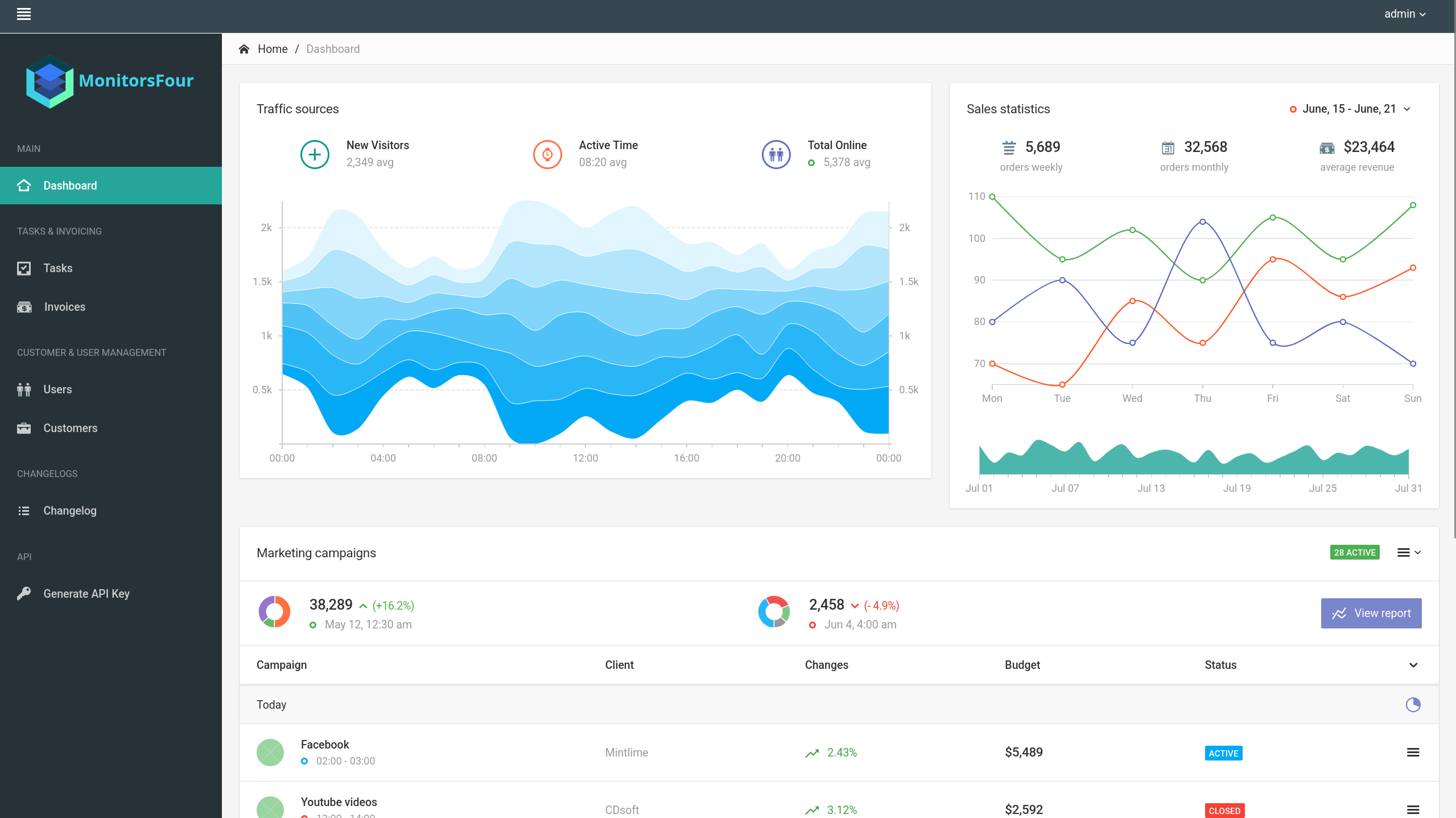
Task: Click the MonitorsFour logo
Action: tap(110, 81)
